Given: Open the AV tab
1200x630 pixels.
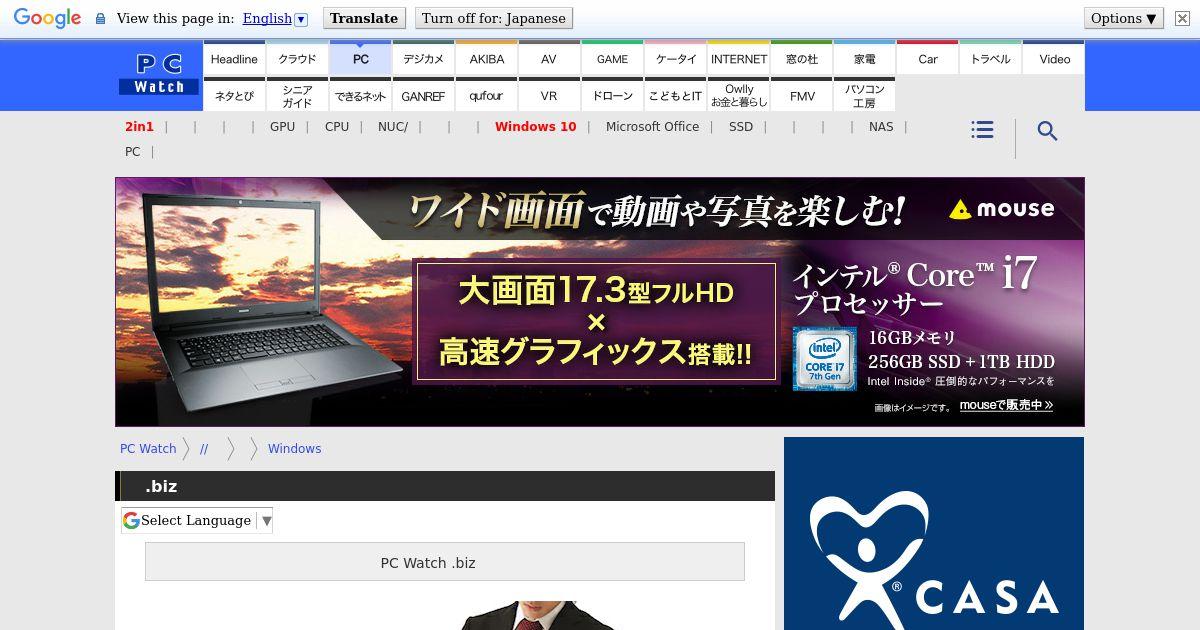Looking at the screenshot, I should 549,58.
